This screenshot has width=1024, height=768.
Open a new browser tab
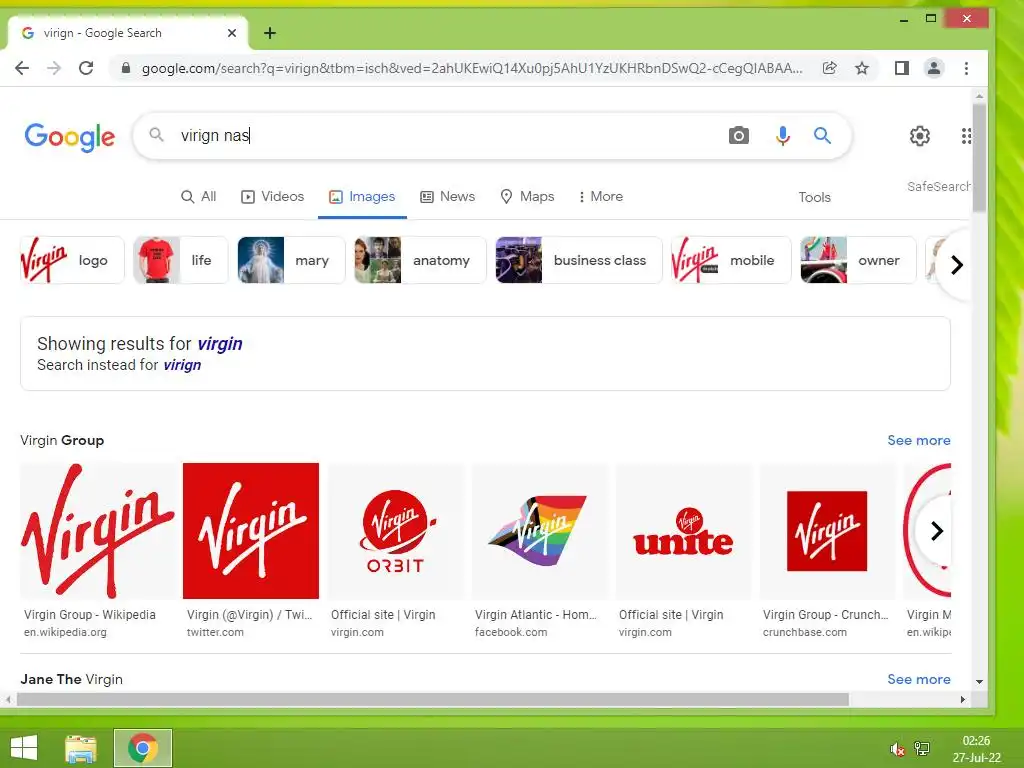(x=270, y=33)
